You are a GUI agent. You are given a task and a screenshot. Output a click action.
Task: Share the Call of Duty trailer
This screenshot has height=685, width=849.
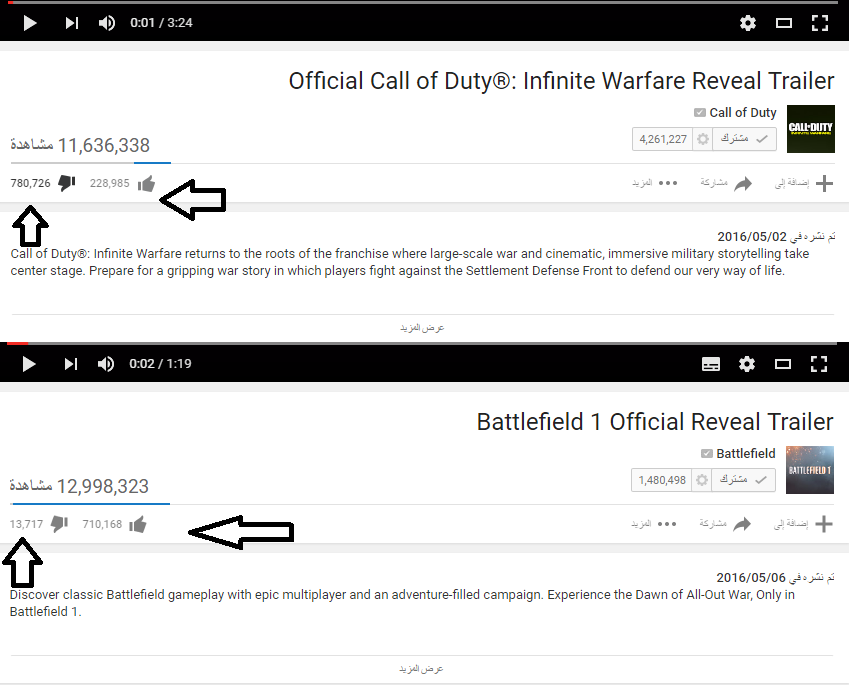tap(727, 183)
